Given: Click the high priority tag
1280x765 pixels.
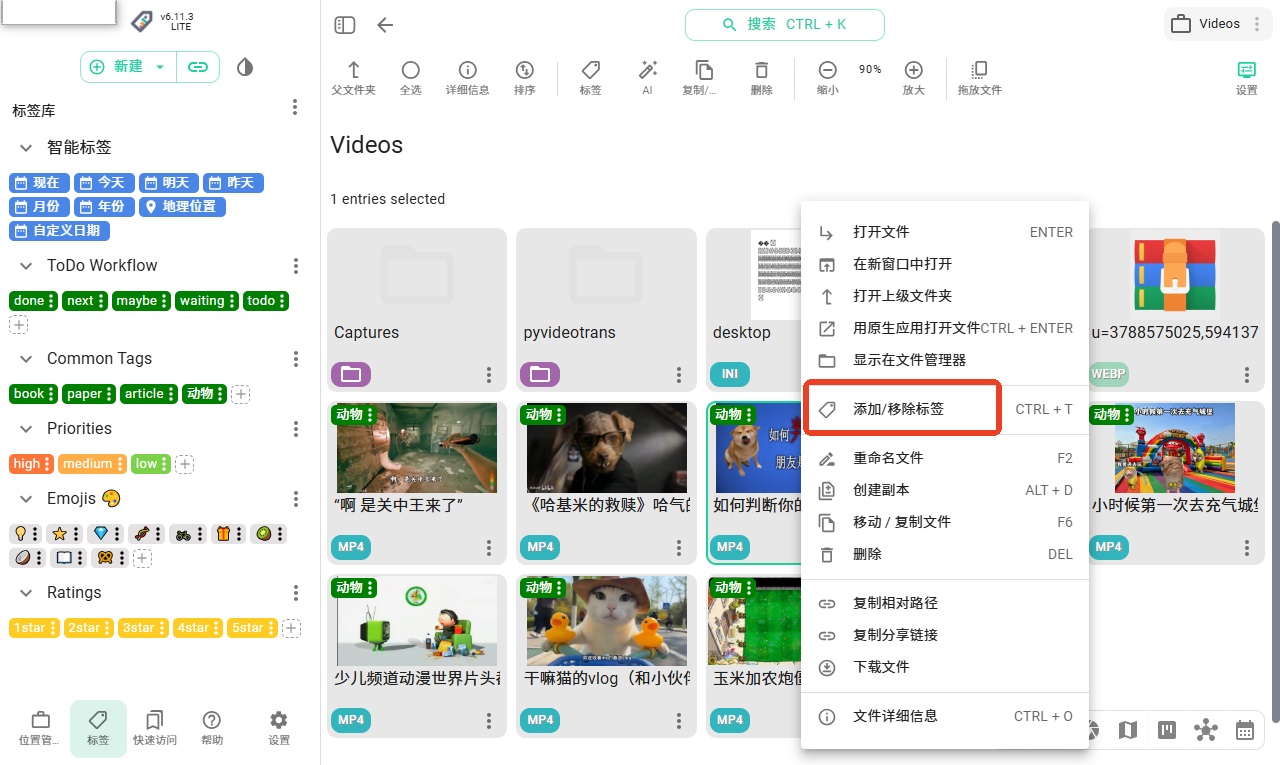Looking at the screenshot, I should [33, 464].
